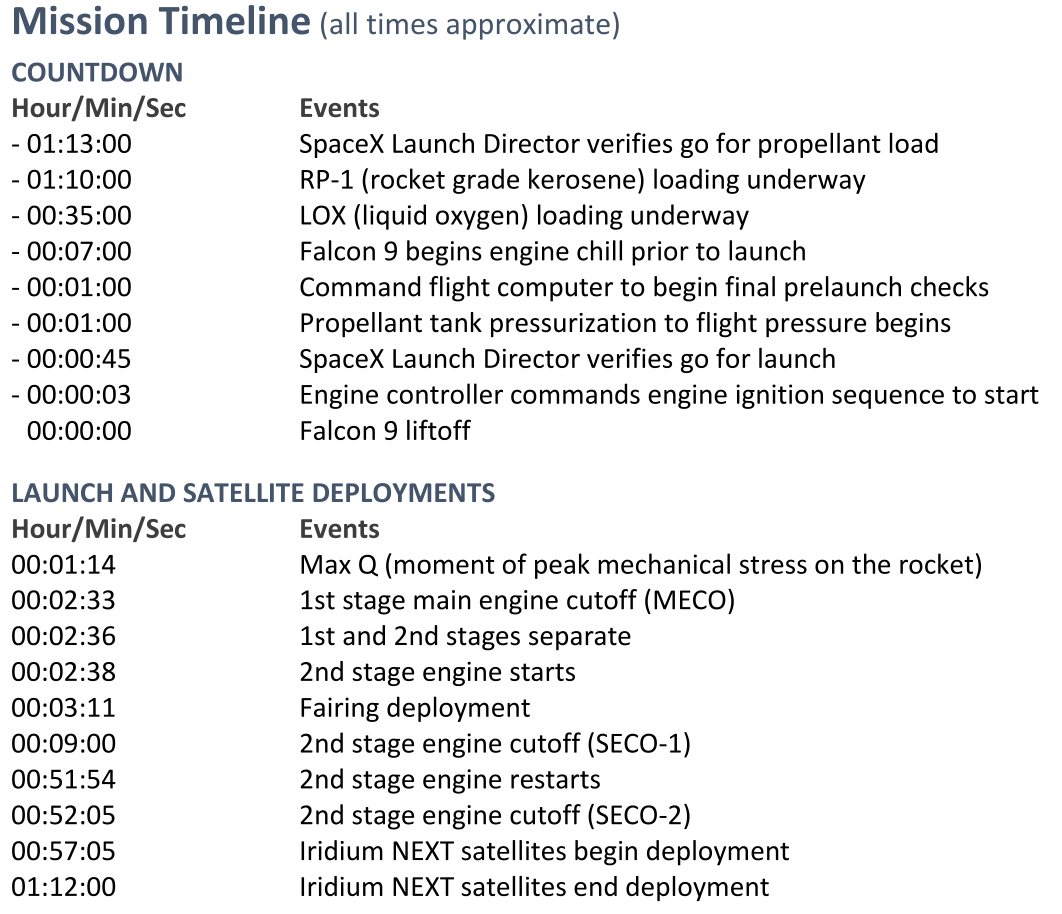The width and height of the screenshot is (1062, 914).
Task: Select Iridium NEXT satellites end deployment
Action: [534, 887]
